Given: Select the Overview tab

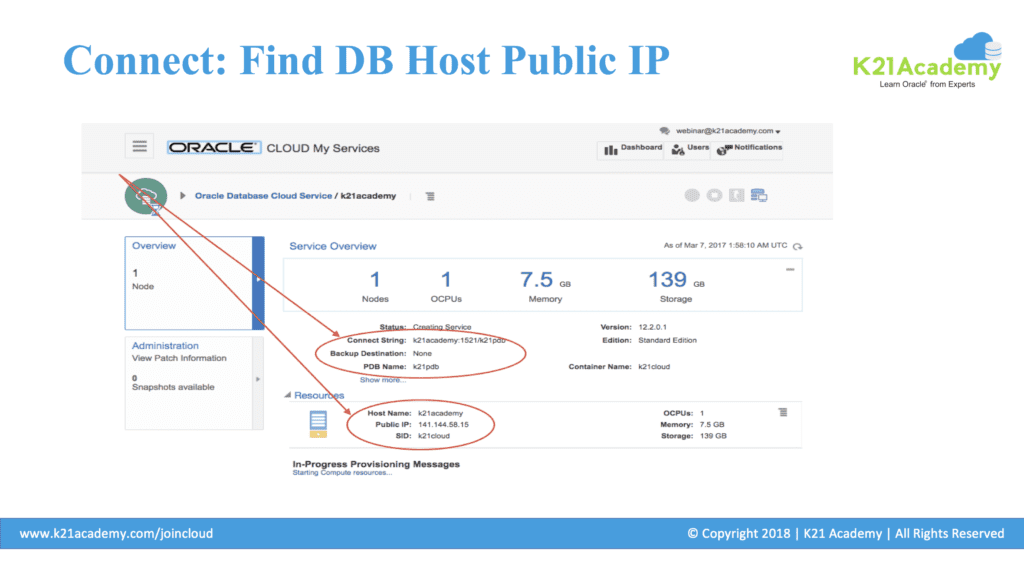Looking at the screenshot, I should [x=154, y=246].
